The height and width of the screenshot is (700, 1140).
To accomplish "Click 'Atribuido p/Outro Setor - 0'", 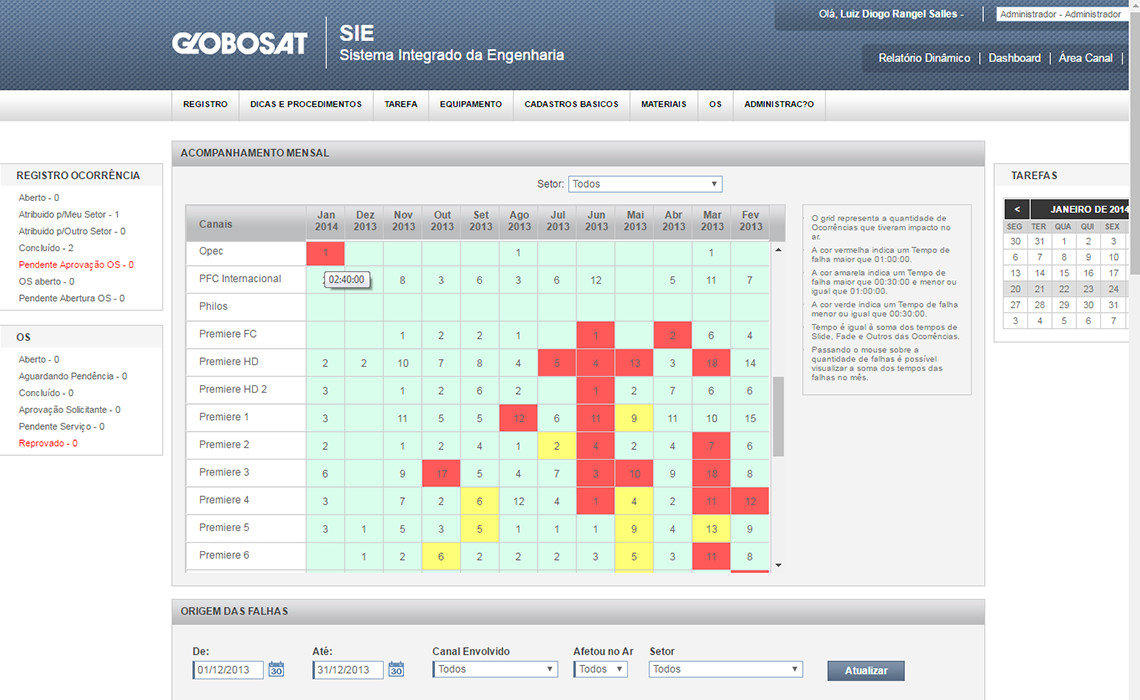I will [x=72, y=231].
